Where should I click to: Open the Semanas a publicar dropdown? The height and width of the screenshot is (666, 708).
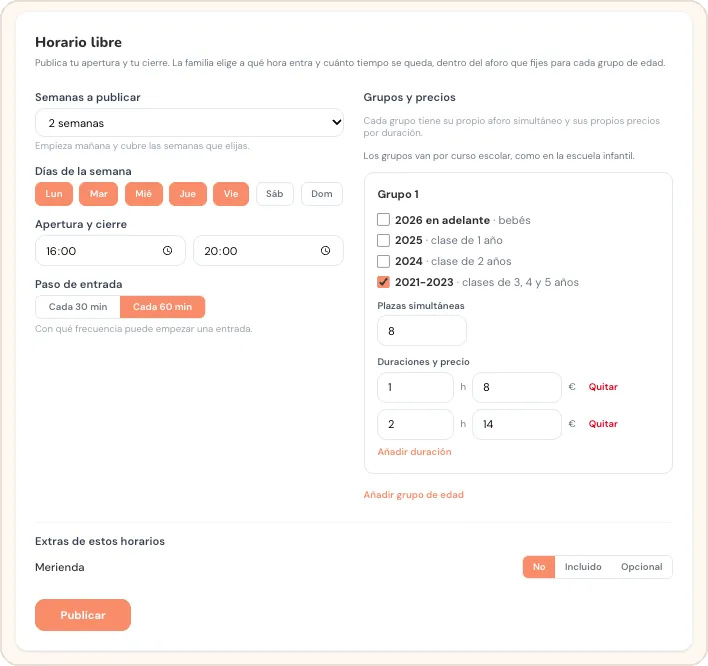coord(189,123)
